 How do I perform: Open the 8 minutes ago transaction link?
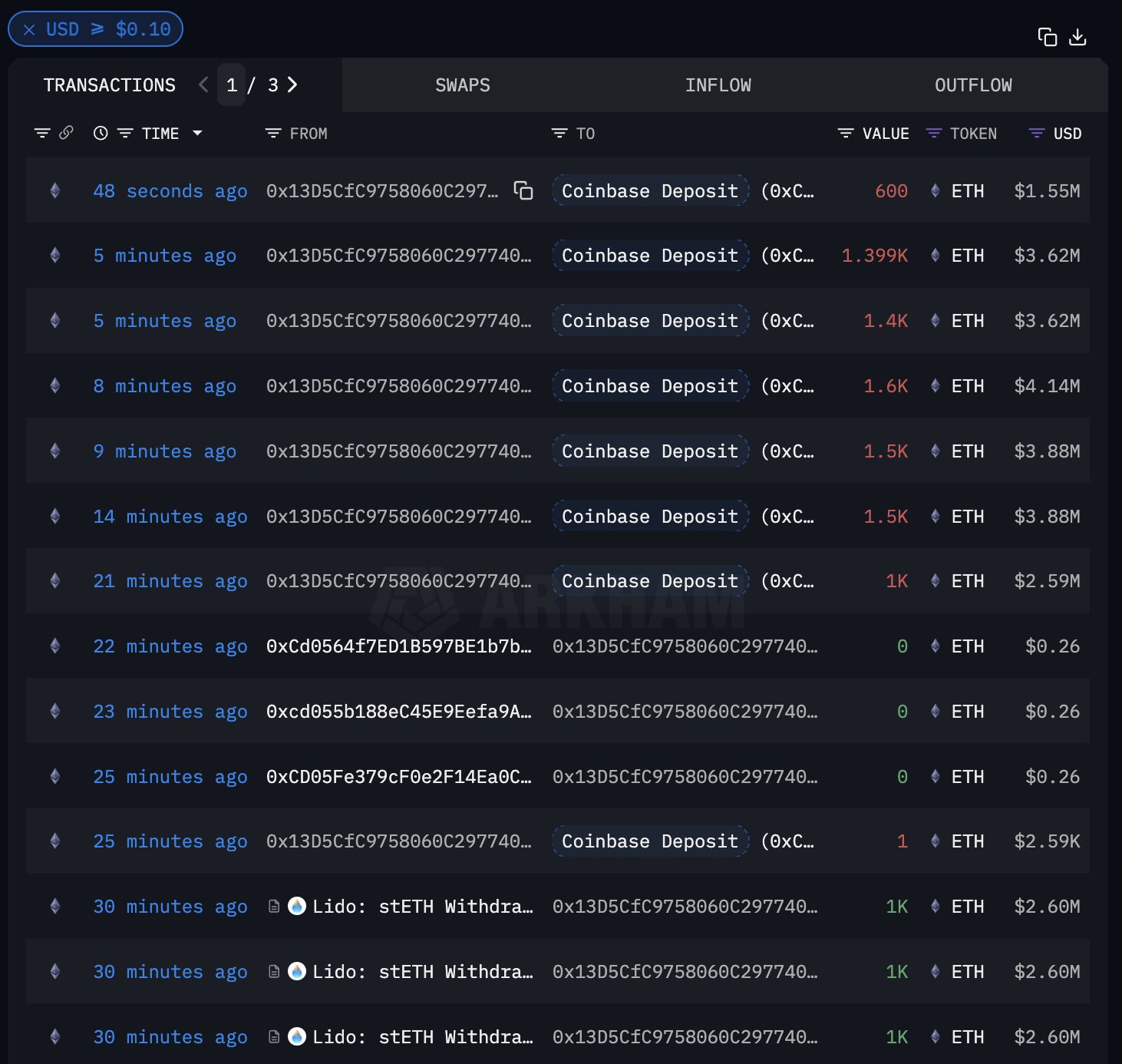click(165, 386)
